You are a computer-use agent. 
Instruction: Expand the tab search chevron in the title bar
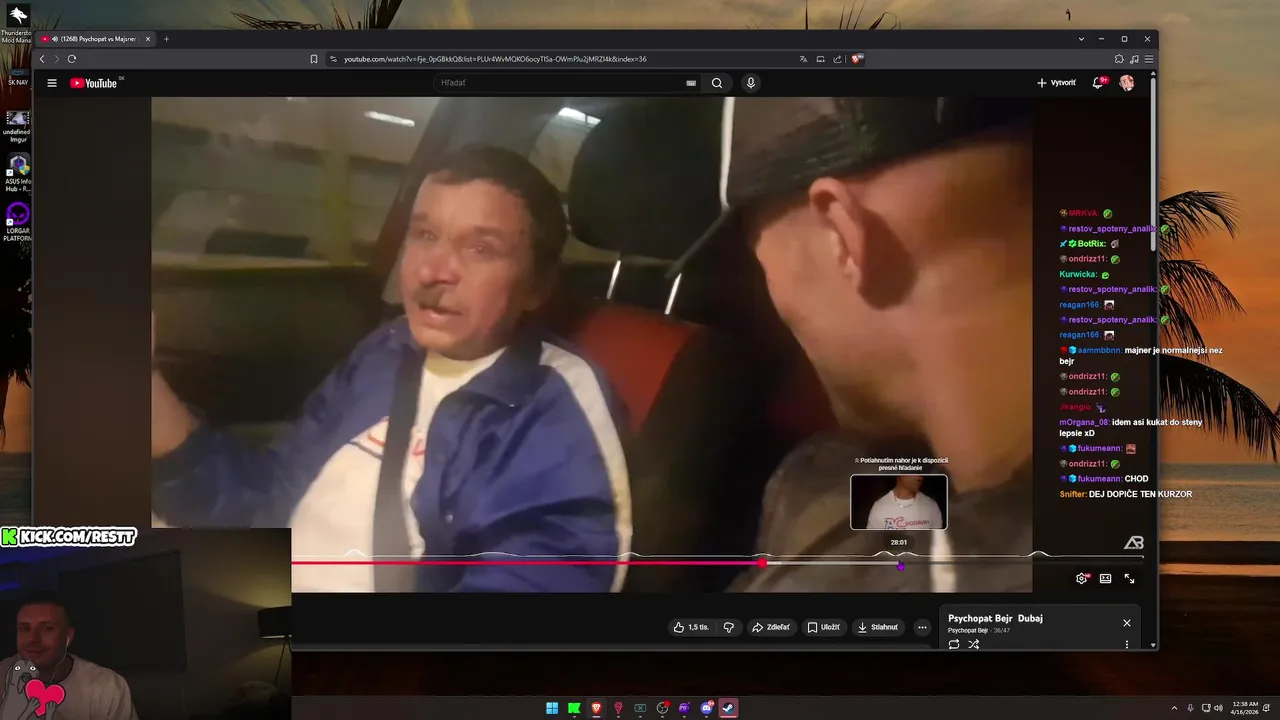pos(1081,39)
